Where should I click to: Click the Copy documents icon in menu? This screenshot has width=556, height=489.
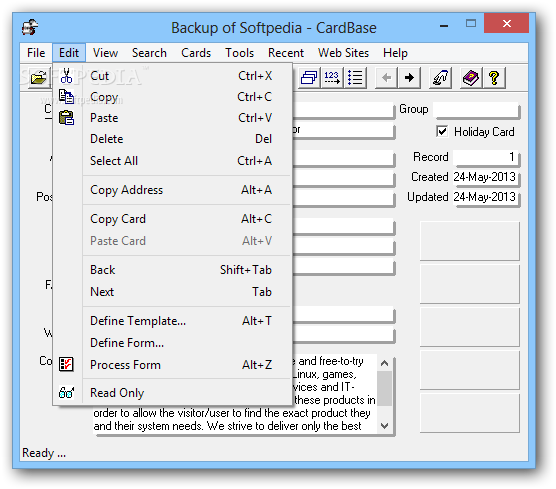pyautogui.click(x=66, y=96)
